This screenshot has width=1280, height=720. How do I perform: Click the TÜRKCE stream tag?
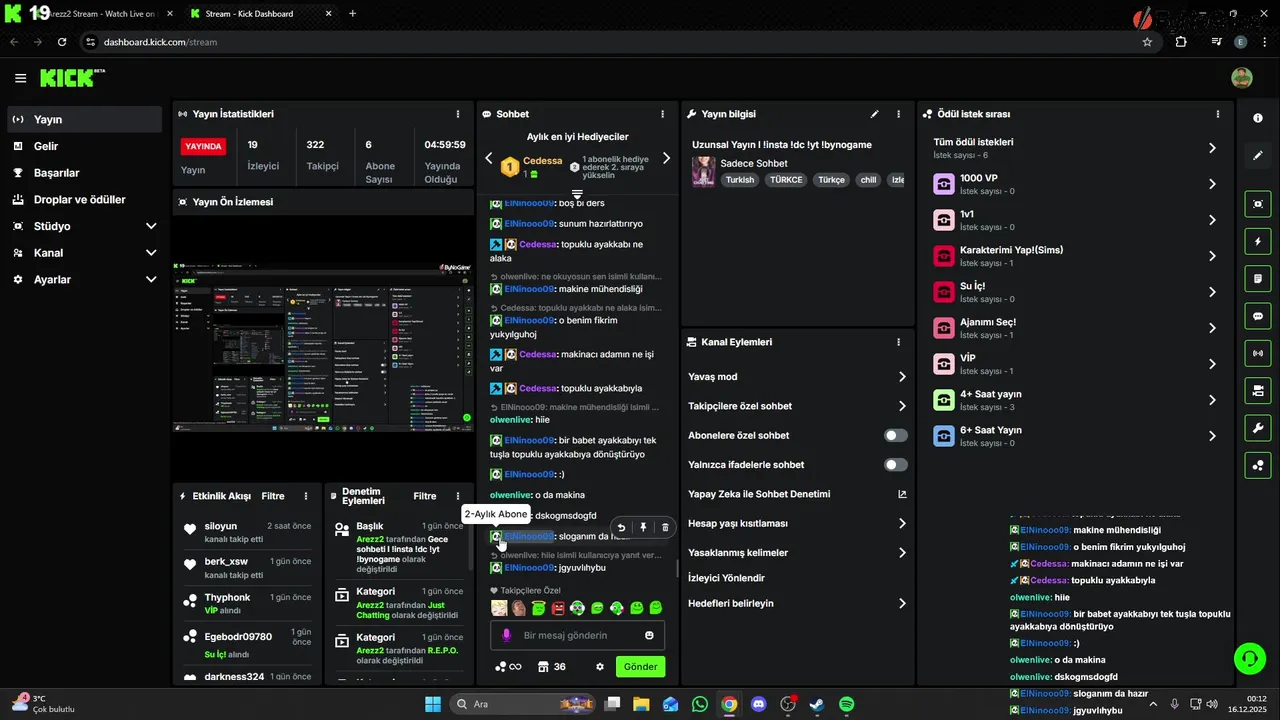pyautogui.click(x=786, y=180)
